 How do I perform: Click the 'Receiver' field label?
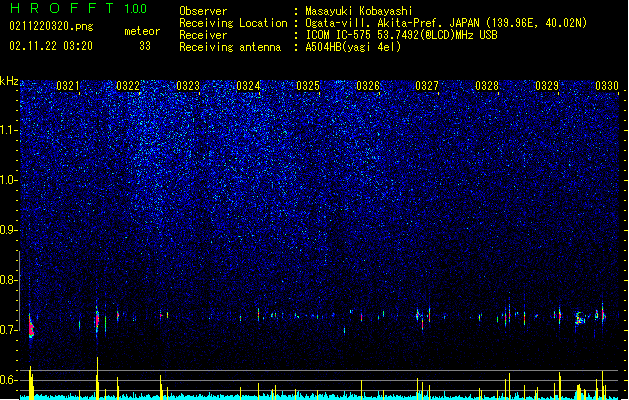(x=203, y=35)
